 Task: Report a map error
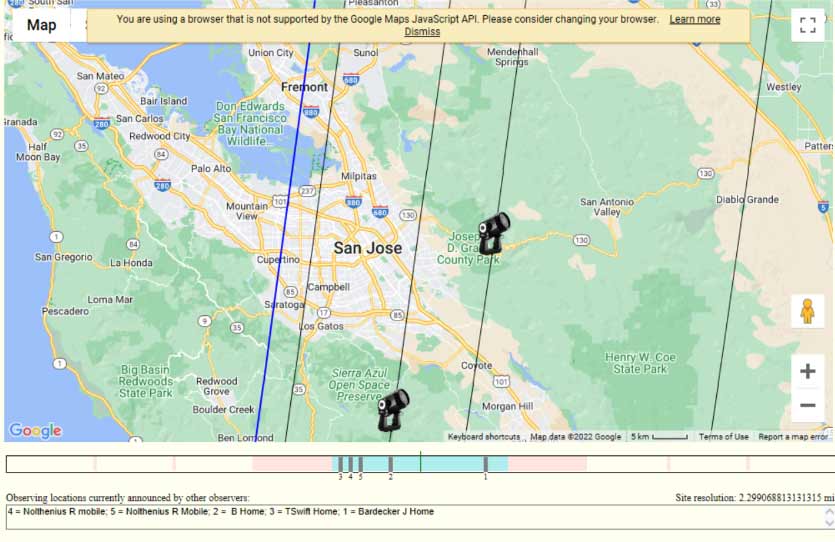793,437
